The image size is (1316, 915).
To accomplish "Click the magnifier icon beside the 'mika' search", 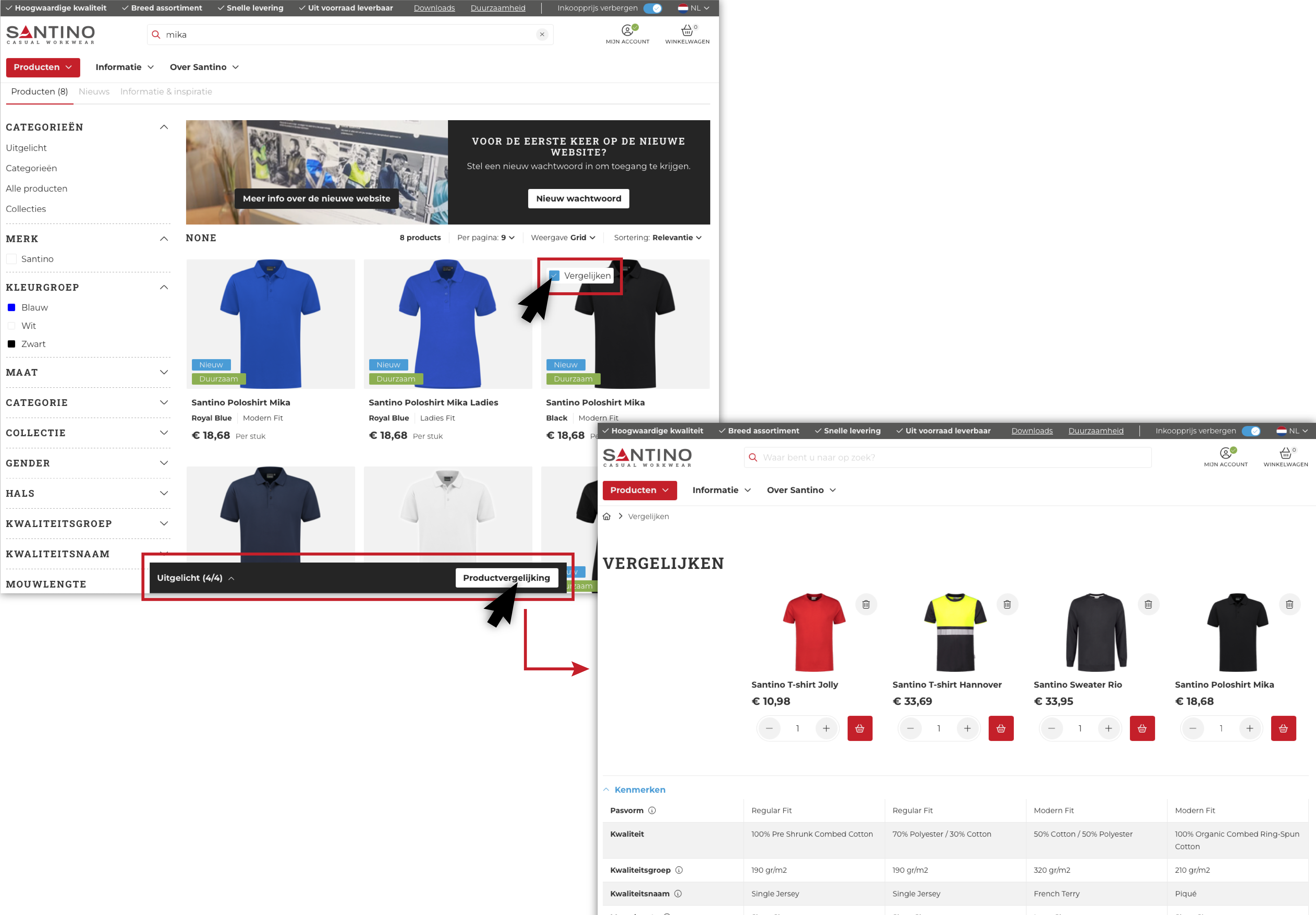I will click(x=156, y=34).
